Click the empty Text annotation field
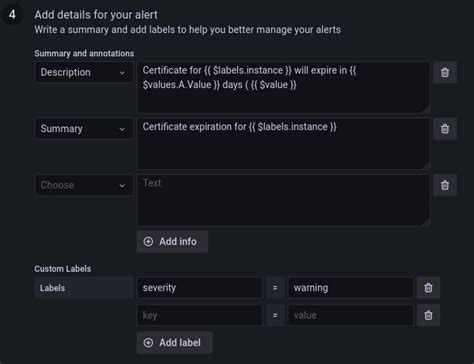 (283, 200)
